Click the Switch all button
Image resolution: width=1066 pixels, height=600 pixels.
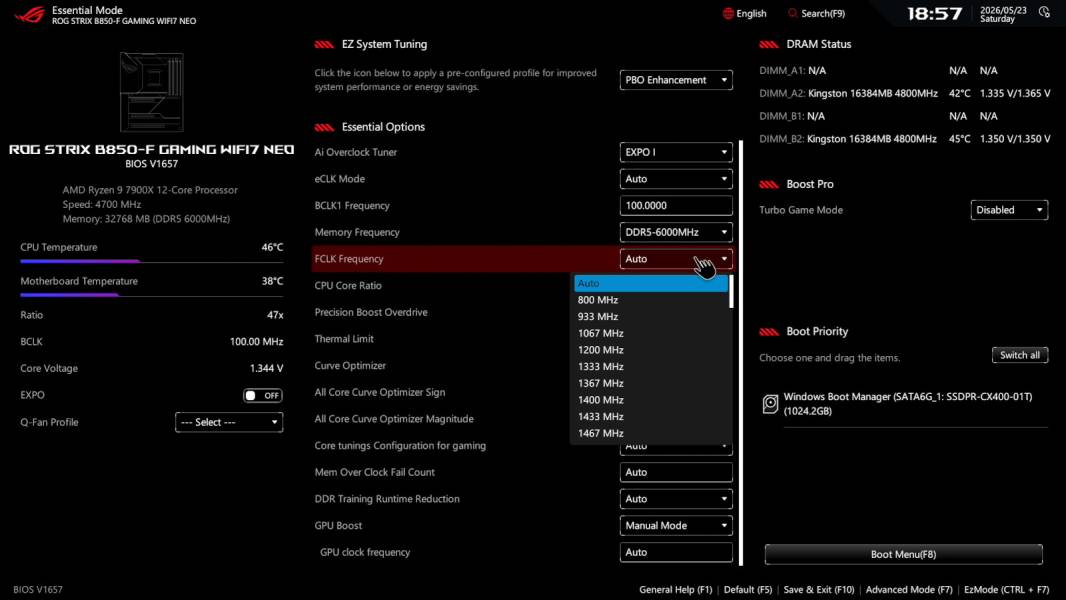(1020, 355)
